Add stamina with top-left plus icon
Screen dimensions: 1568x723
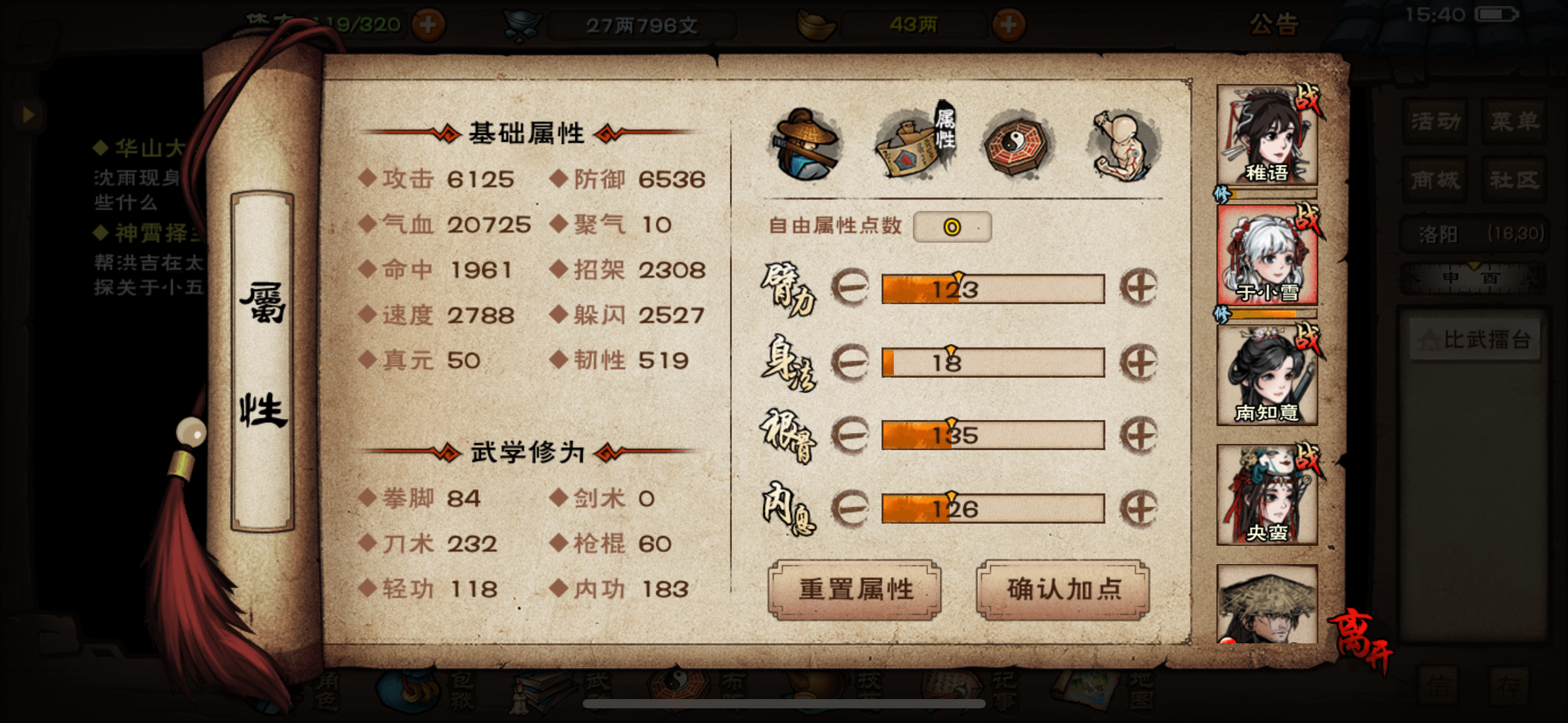pyautogui.click(x=428, y=25)
